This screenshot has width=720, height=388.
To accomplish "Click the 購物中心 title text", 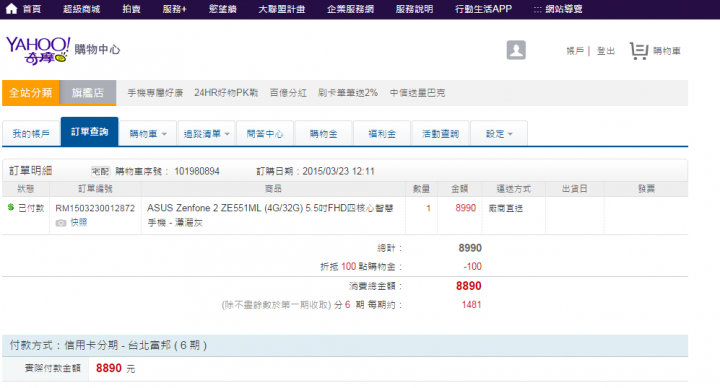I will [97, 49].
